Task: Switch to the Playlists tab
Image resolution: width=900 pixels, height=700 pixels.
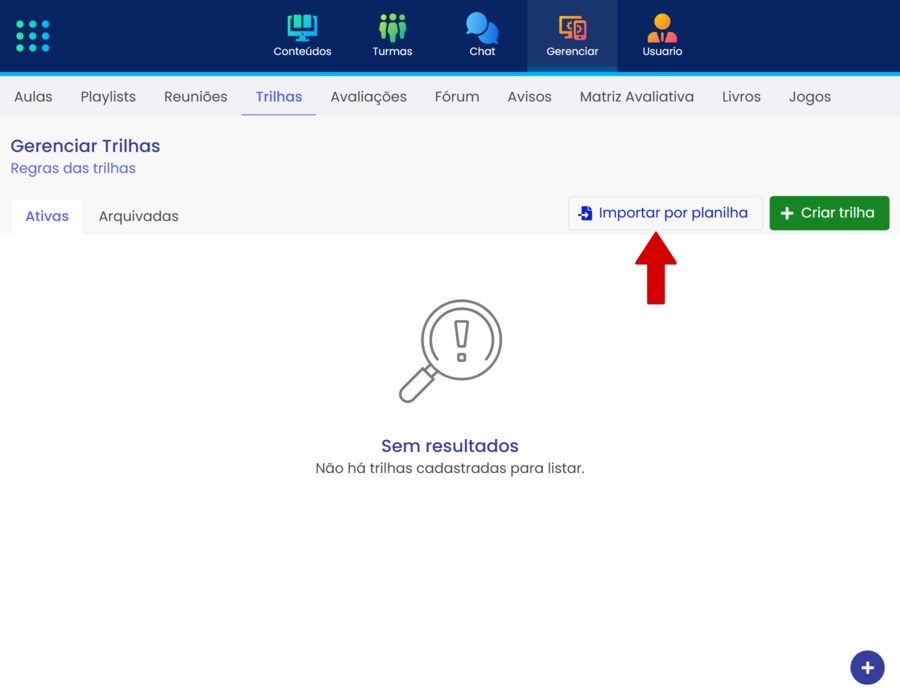Action: click(108, 96)
